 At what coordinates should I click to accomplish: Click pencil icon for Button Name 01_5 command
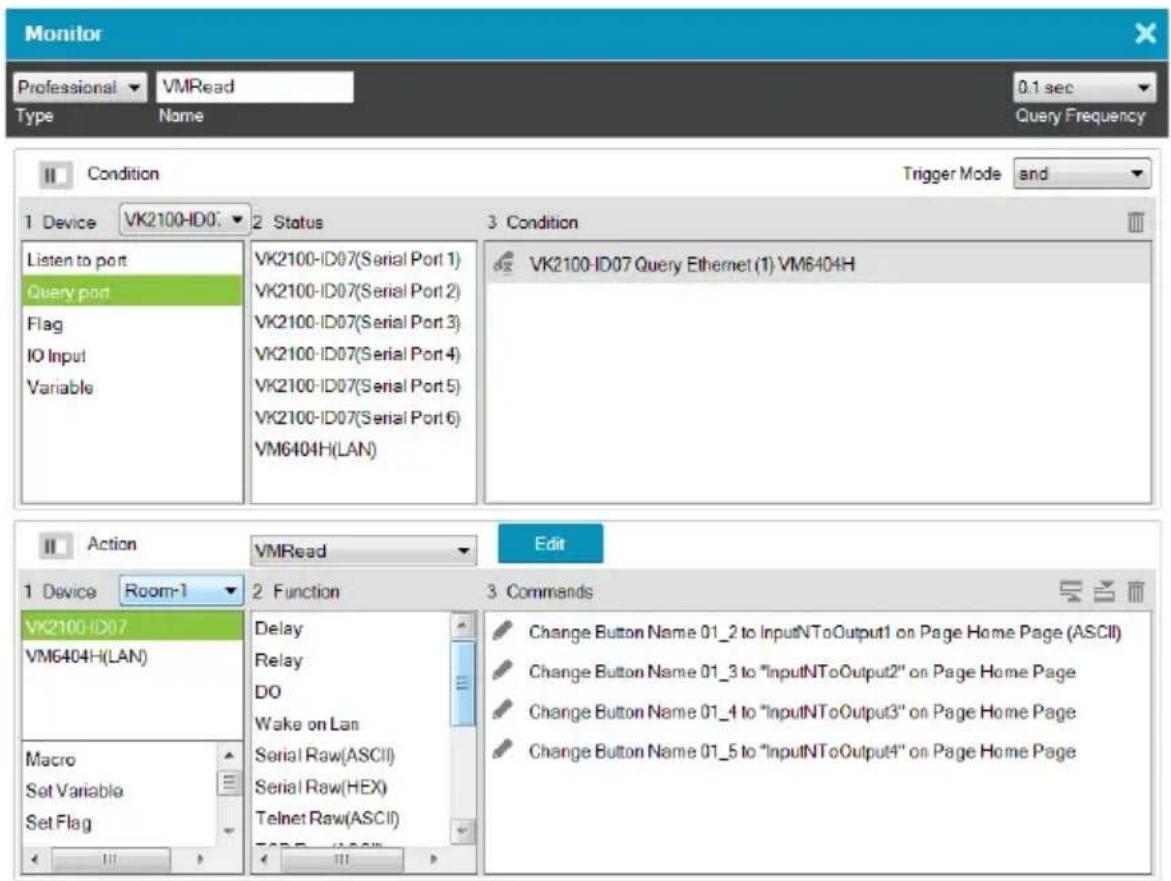[503, 749]
